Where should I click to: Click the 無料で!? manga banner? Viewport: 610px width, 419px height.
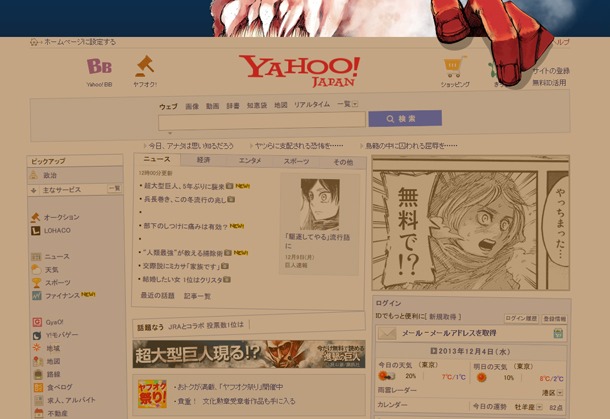[x=471, y=223]
